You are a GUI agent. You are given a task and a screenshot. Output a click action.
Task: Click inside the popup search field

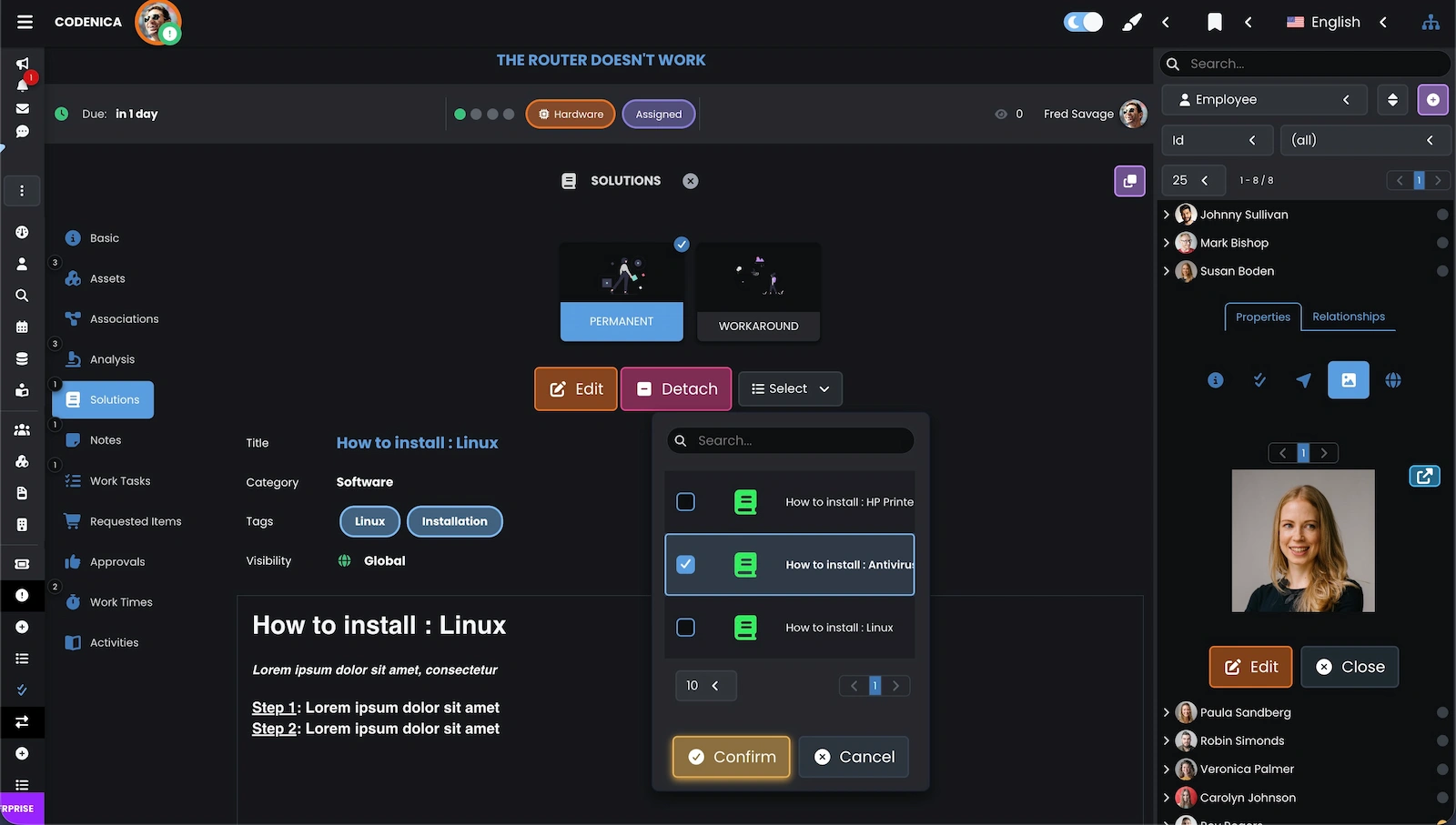click(x=790, y=440)
